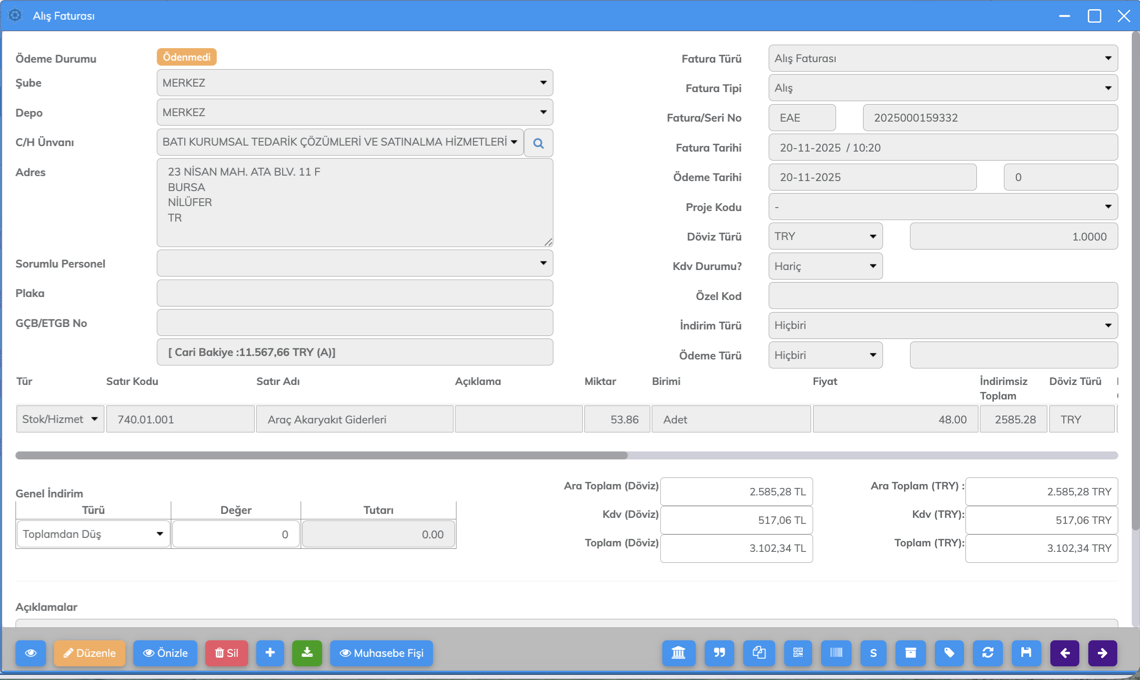Click the Düzenle button

[90, 653]
